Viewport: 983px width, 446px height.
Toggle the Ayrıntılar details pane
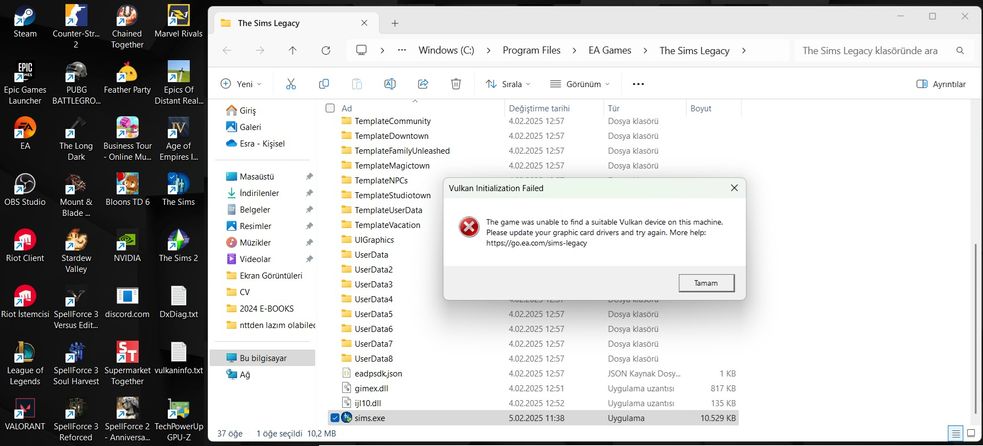coord(940,84)
